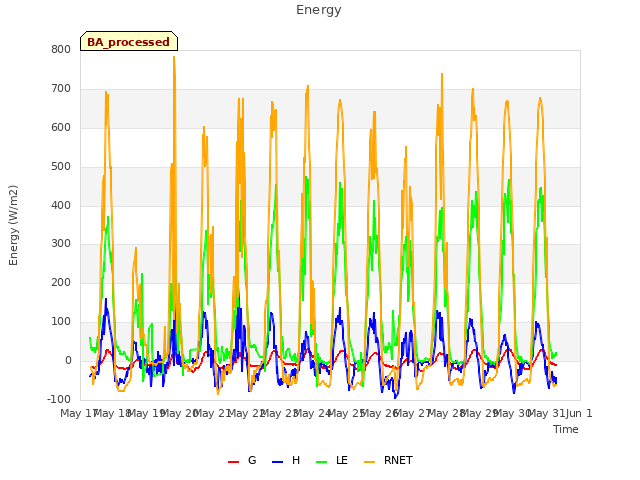Click the May 17 x-axis label
Viewport: 640px width, 480px height.
pyautogui.click(x=78, y=413)
